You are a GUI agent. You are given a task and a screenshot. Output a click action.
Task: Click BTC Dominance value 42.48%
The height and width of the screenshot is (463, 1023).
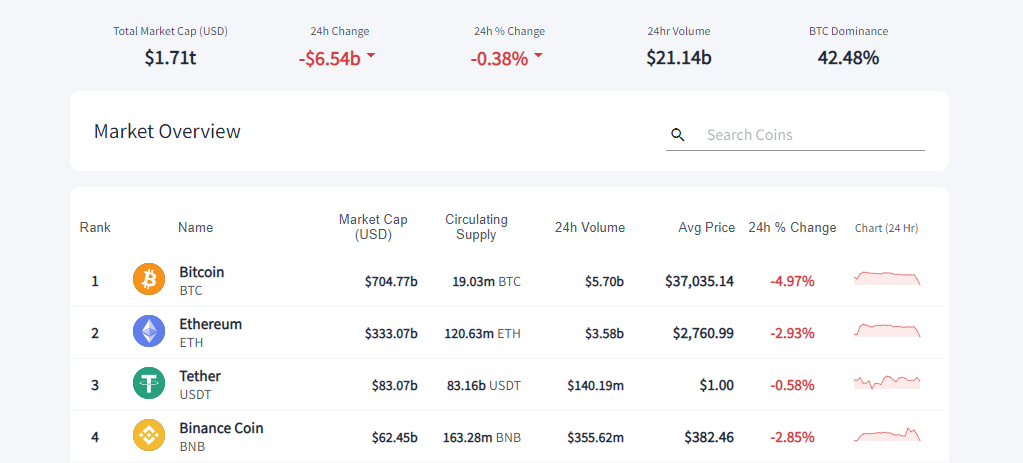(x=848, y=58)
